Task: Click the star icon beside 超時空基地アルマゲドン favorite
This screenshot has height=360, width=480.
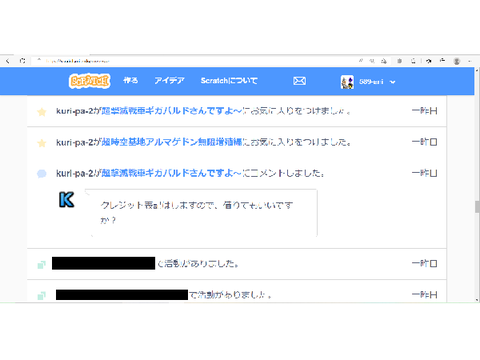Action: point(42,143)
